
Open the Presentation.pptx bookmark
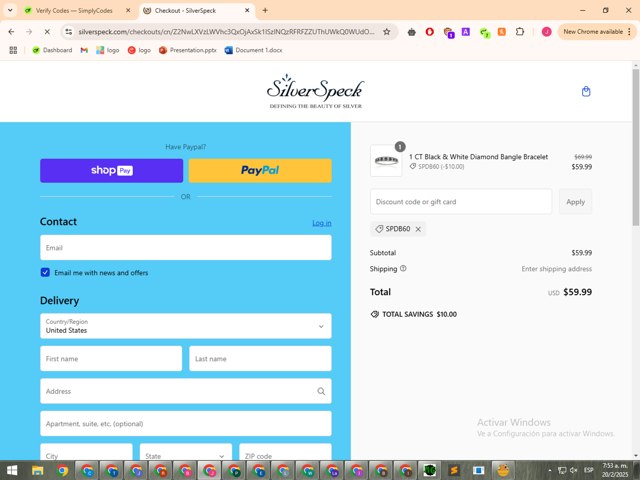pos(188,50)
